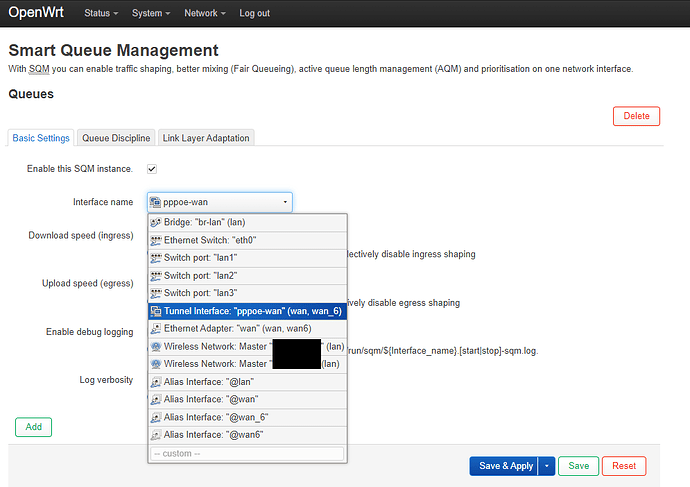
Task: Open the Save & Apply arrow dropdown
Action: (547, 466)
